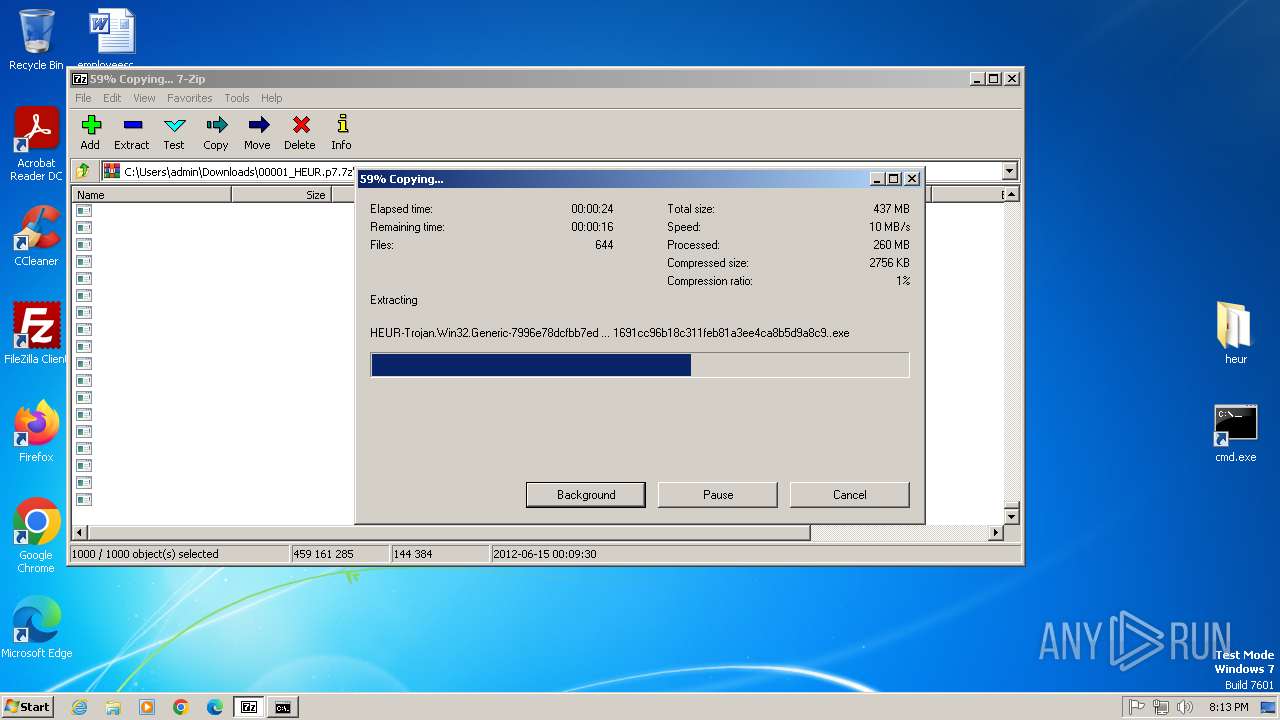Pause the extraction
This screenshot has height=720, width=1280.
point(718,495)
